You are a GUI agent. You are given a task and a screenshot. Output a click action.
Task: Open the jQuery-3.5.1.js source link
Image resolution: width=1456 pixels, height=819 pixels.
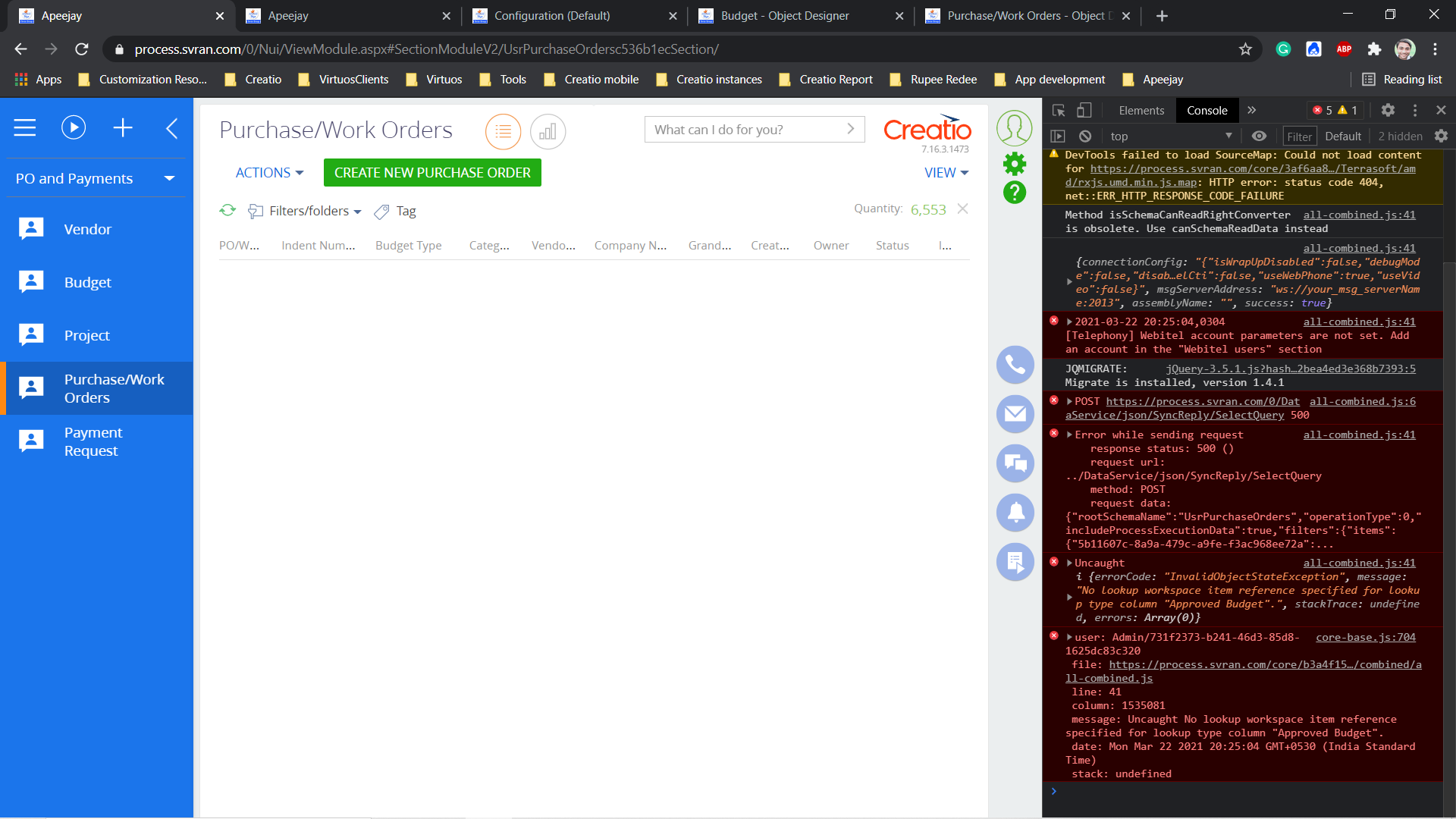pyautogui.click(x=1291, y=369)
